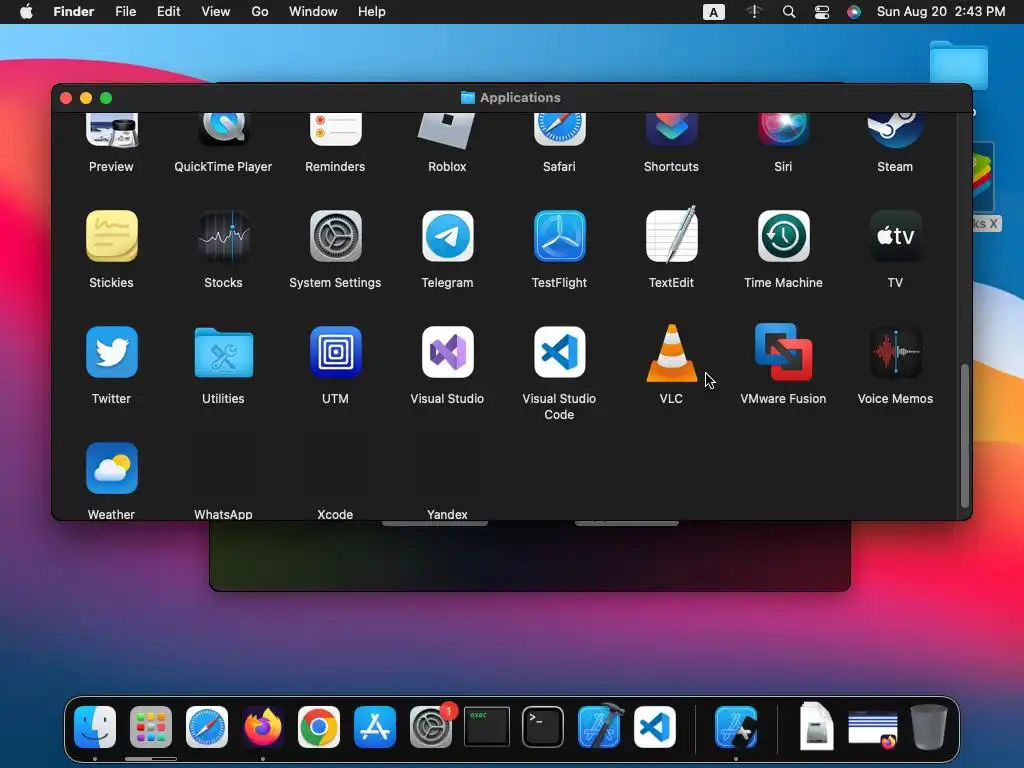Select the Yandex label
Viewport: 1024px width, 768px height.
coord(447,514)
